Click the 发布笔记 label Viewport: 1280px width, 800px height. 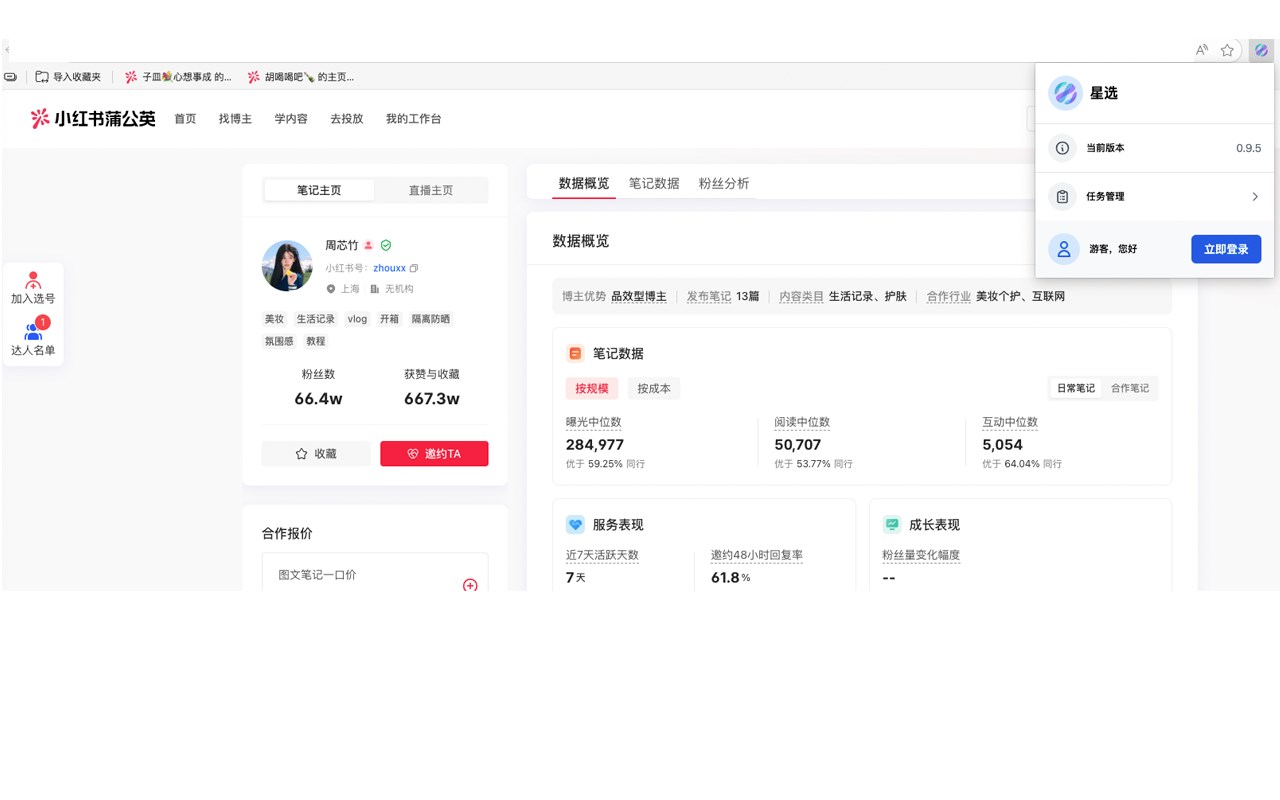pyautogui.click(x=709, y=297)
